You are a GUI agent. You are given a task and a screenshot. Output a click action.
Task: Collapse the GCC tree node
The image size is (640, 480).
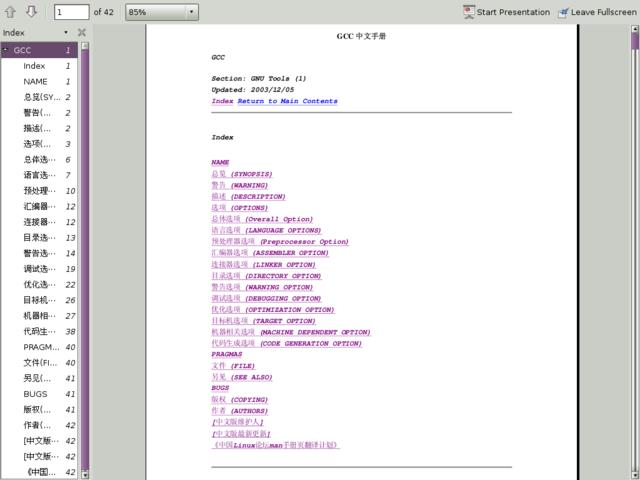click(6, 50)
